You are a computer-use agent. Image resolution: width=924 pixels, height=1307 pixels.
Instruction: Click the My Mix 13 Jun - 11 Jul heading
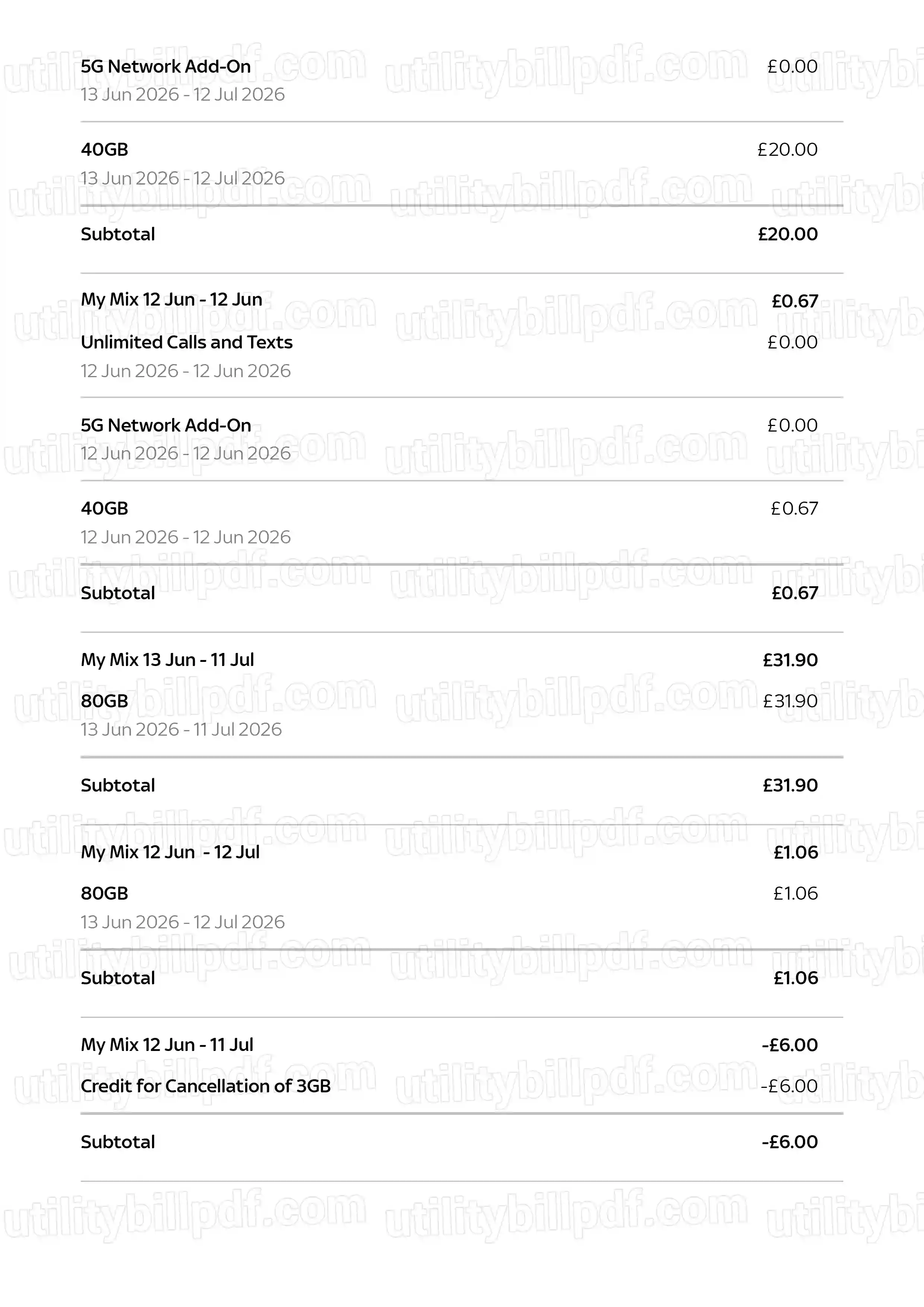[x=167, y=660]
